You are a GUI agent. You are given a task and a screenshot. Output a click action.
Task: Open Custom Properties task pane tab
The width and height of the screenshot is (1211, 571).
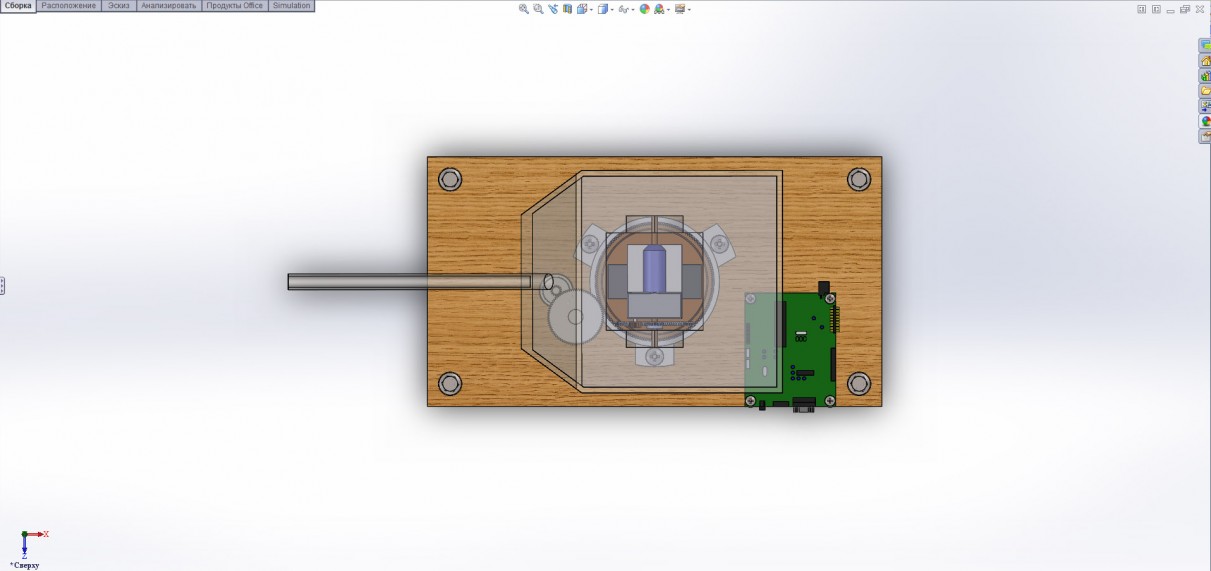click(x=1205, y=136)
